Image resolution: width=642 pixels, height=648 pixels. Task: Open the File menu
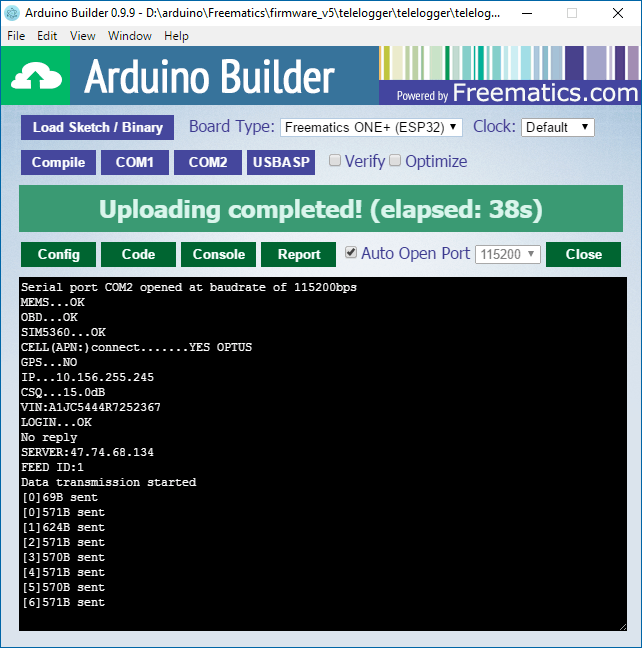(x=16, y=36)
